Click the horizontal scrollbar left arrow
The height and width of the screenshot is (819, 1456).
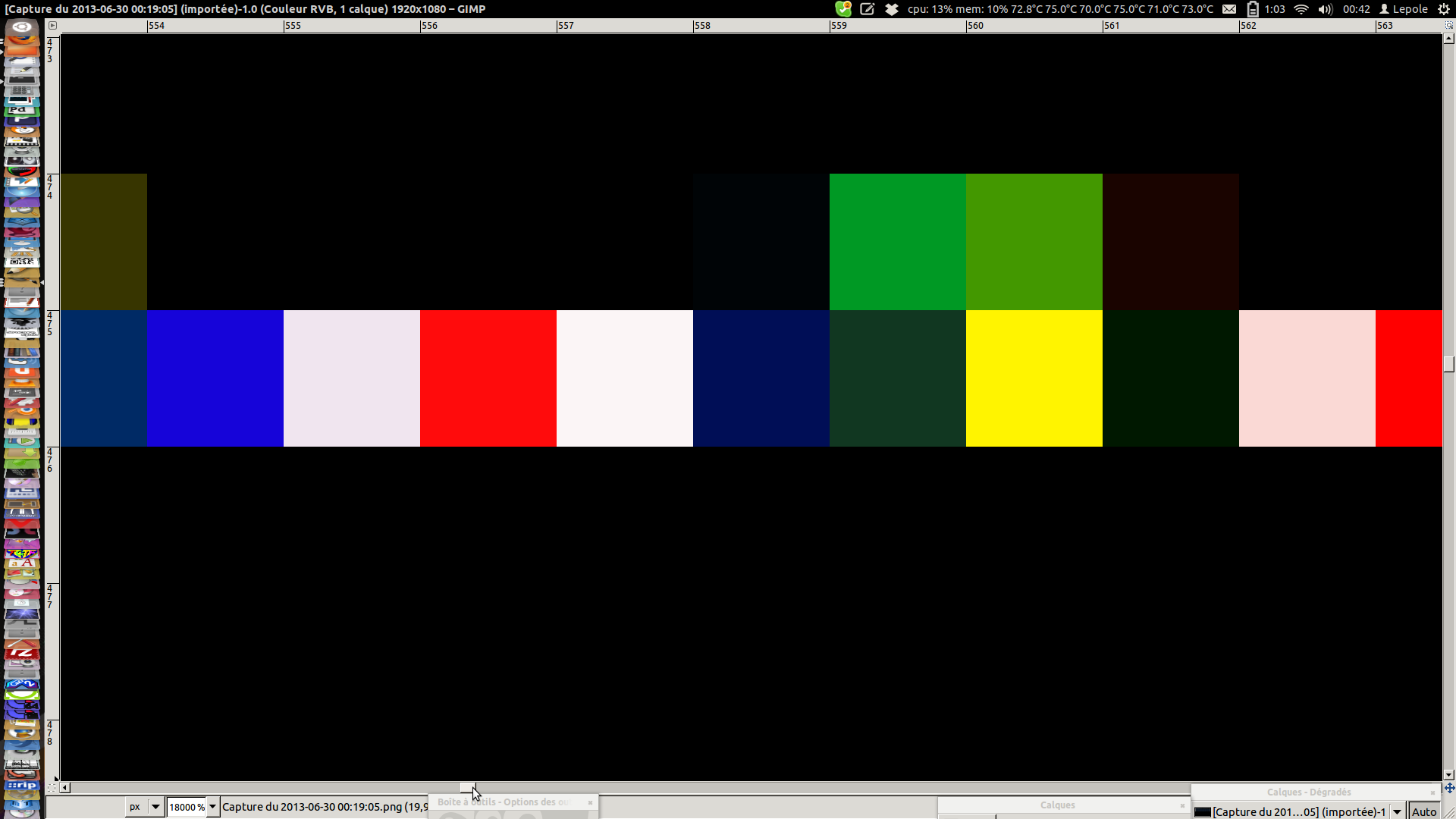click(x=65, y=788)
